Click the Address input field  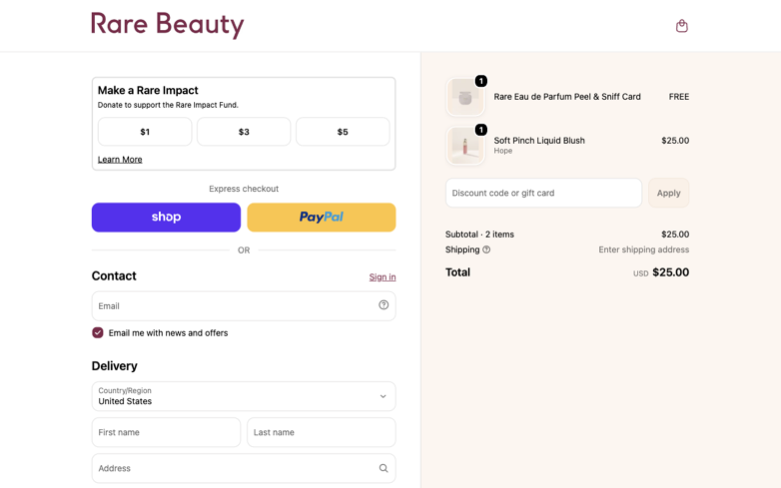tap(244, 468)
